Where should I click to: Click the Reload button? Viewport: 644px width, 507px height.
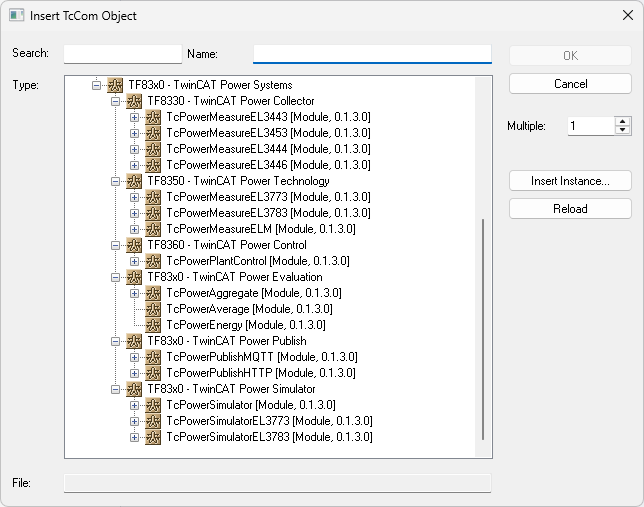pos(570,209)
